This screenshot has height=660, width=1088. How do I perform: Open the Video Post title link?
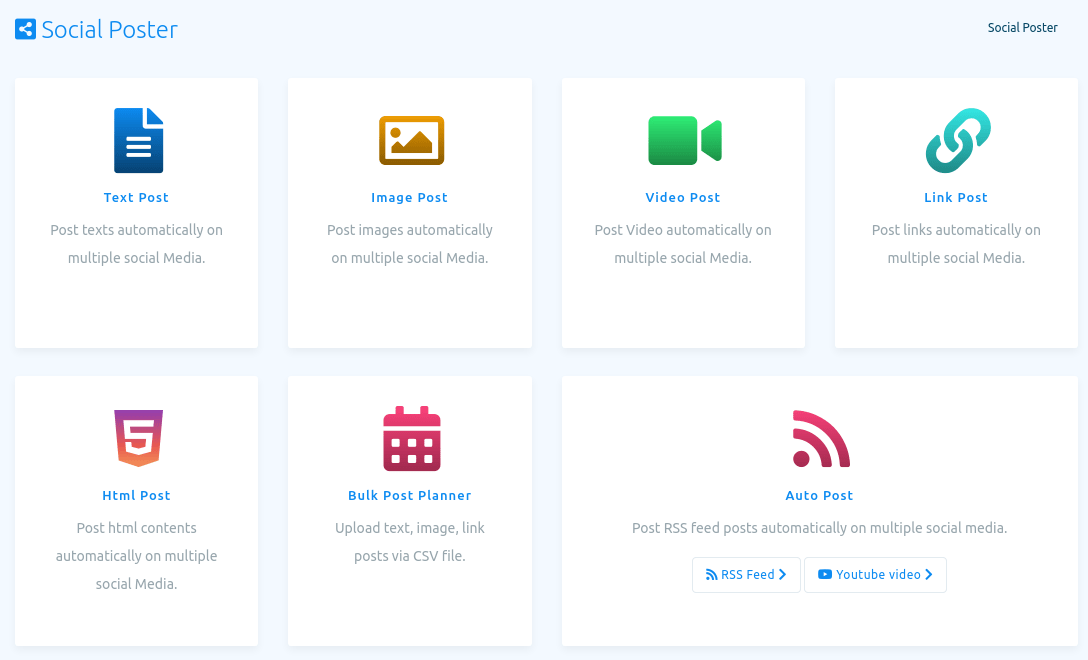pos(683,198)
